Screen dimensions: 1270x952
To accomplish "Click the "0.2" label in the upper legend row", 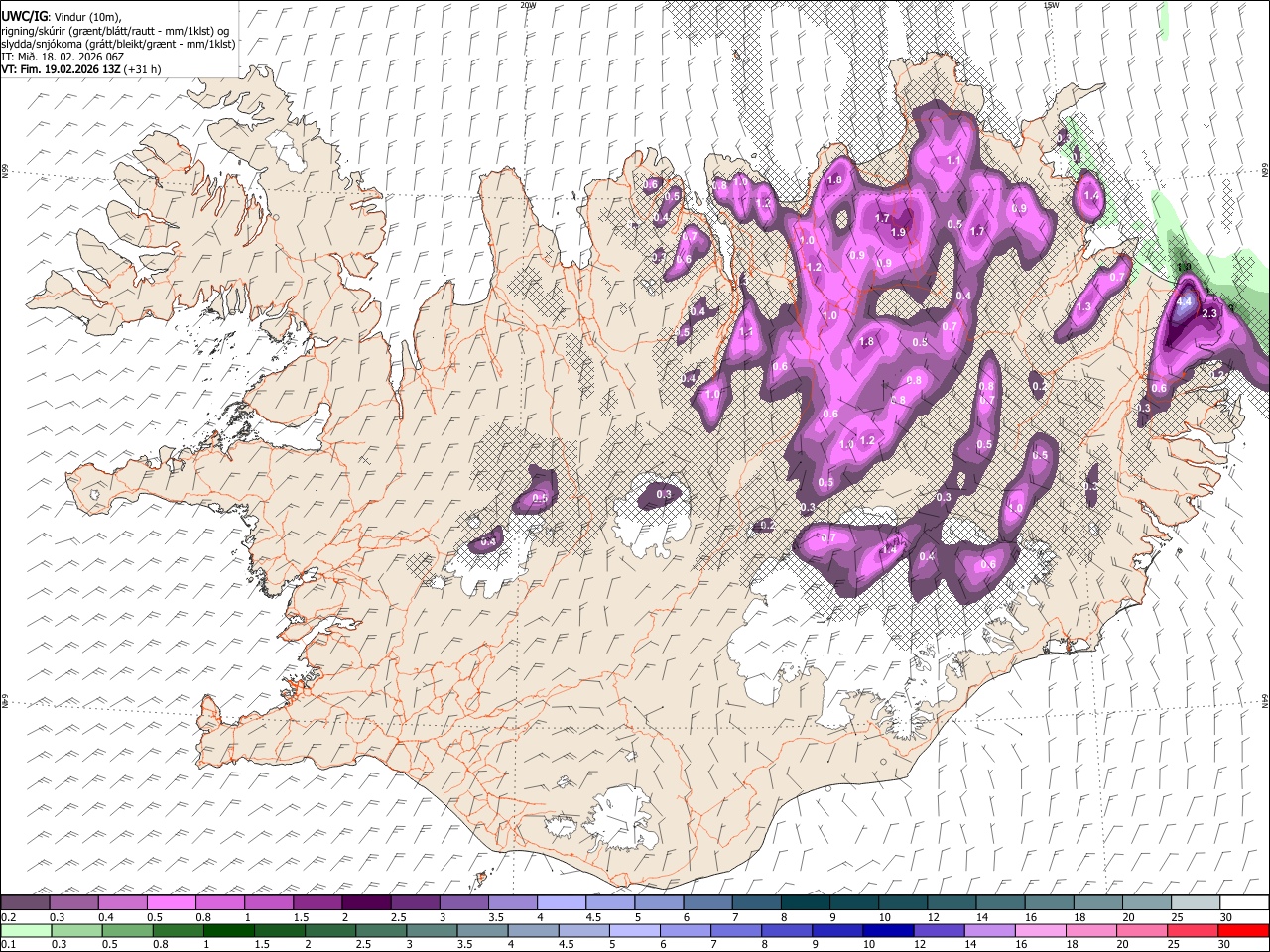I will 7,916.
